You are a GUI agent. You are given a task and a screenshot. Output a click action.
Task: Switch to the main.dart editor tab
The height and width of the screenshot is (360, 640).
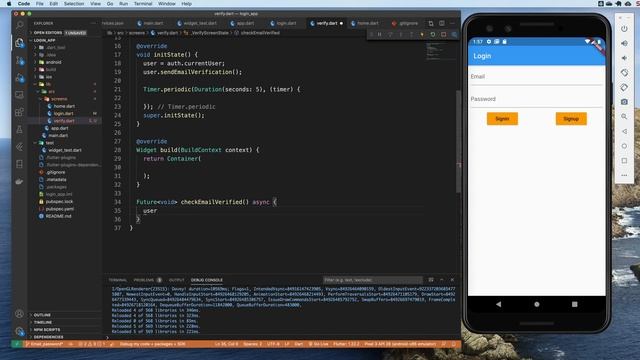153,23
